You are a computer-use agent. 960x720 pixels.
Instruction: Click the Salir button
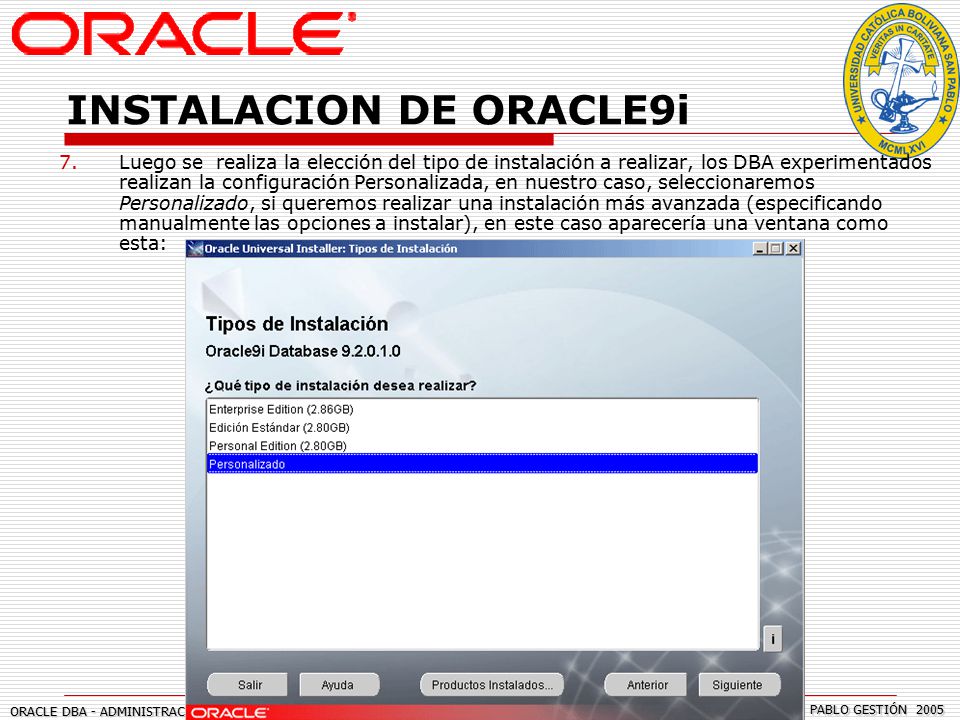tap(247, 685)
